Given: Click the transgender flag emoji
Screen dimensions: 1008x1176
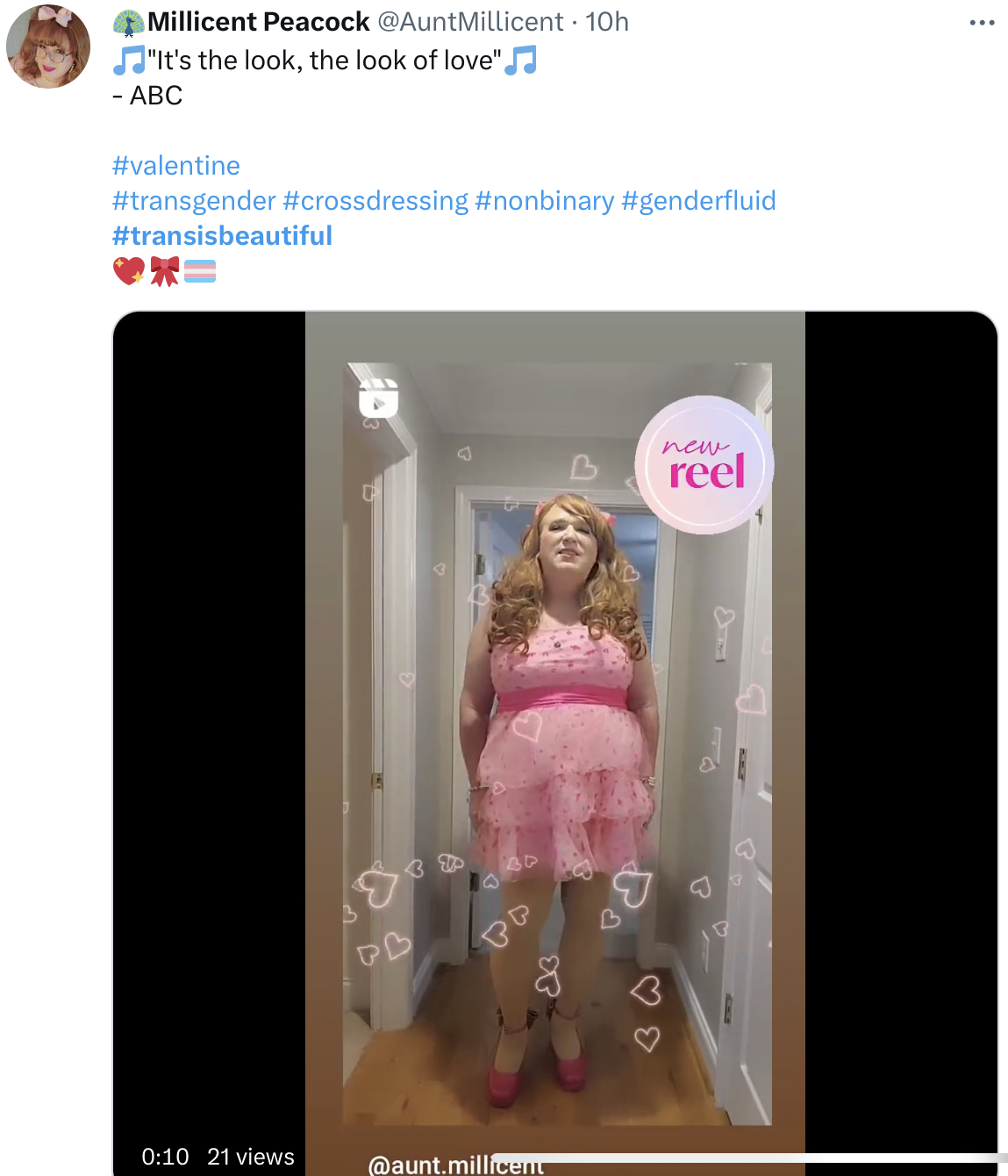Looking at the screenshot, I should click(x=200, y=272).
